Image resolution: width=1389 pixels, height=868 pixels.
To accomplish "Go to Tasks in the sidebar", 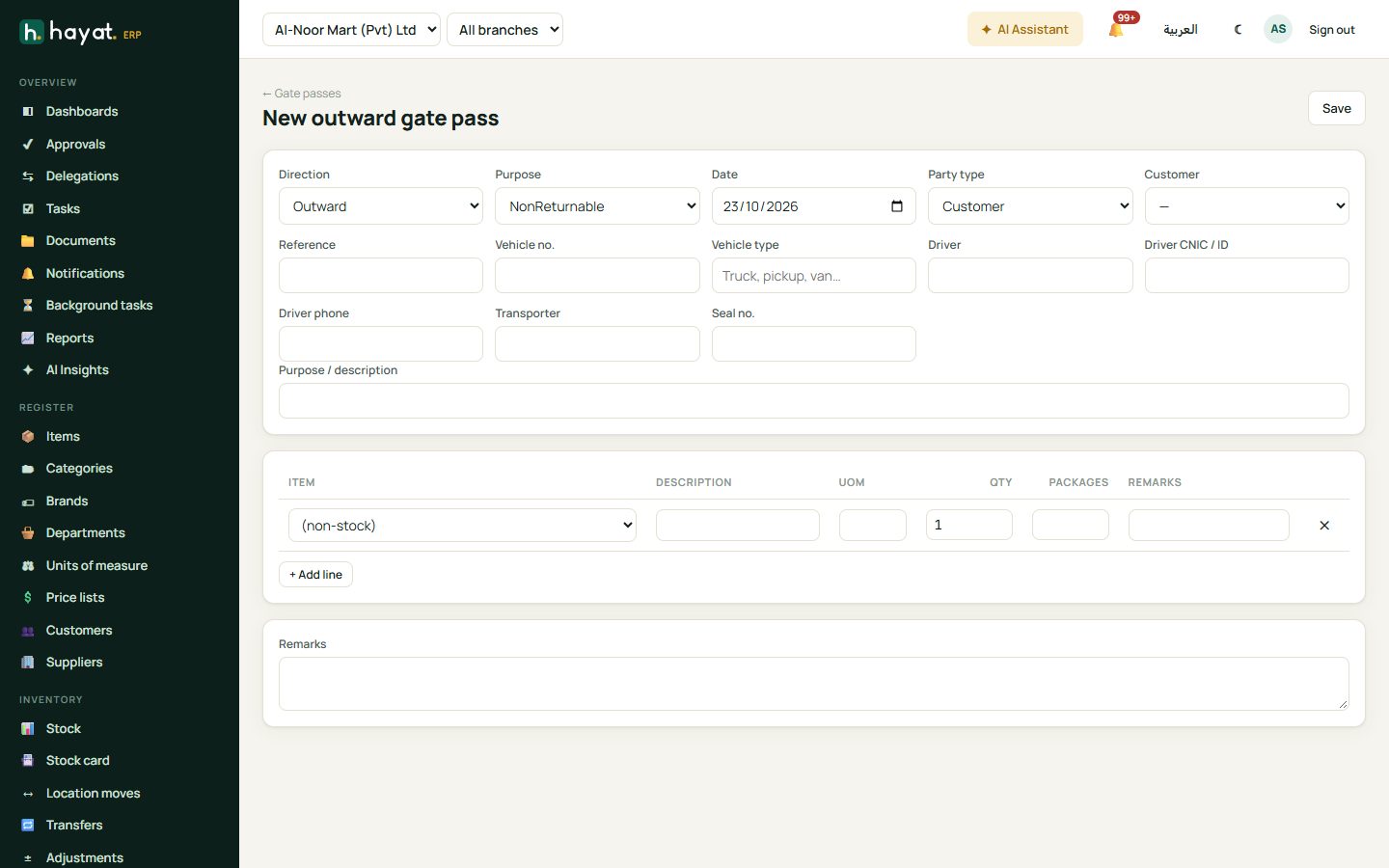I will (63, 209).
